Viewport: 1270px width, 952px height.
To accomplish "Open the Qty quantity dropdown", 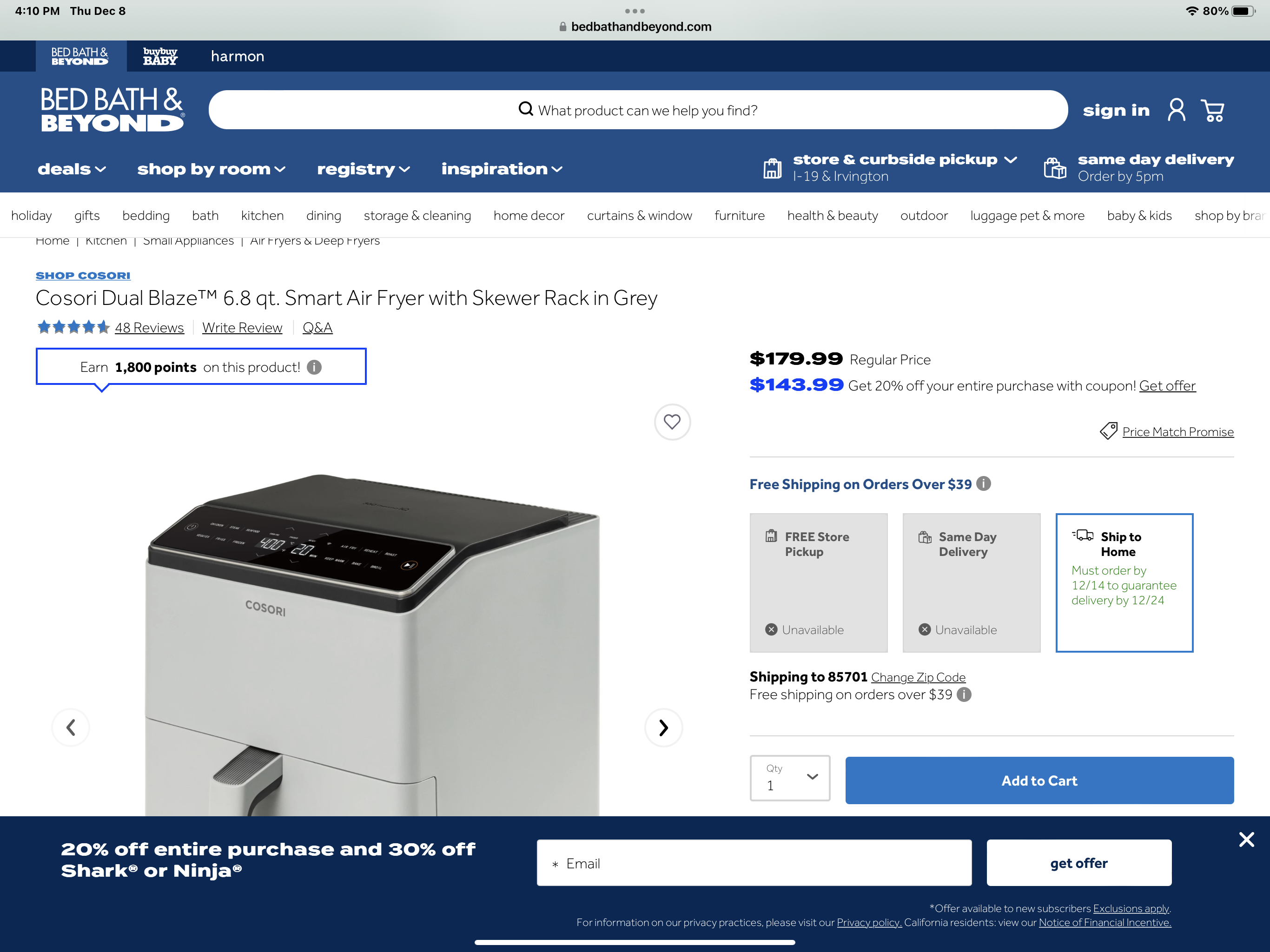I will coord(790,778).
